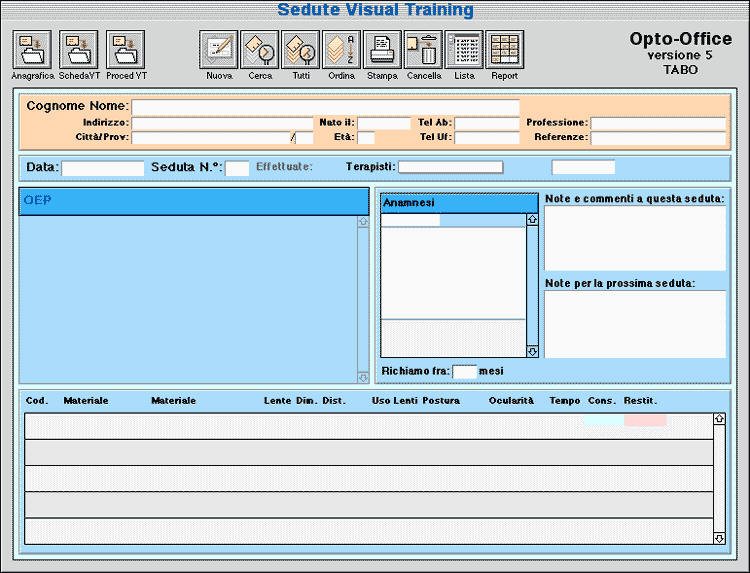Click the Note per la prossima seduta area
The image size is (750, 573).
click(635, 324)
